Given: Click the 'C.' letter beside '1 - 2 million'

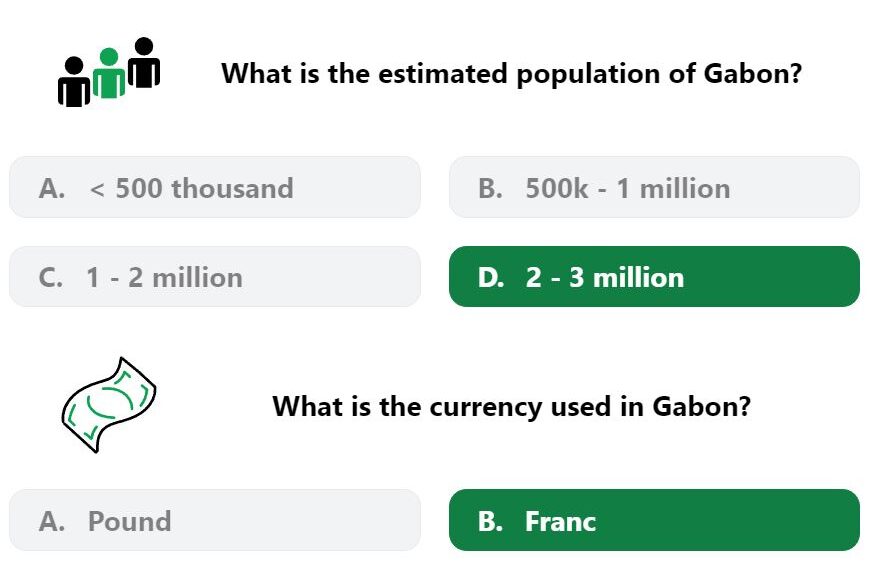Looking at the screenshot, I should 51,277.
